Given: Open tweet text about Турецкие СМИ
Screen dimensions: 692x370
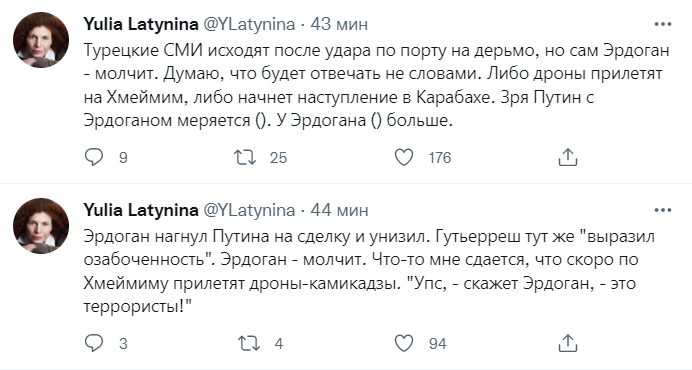Looking at the screenshot, I should (376, 85).
